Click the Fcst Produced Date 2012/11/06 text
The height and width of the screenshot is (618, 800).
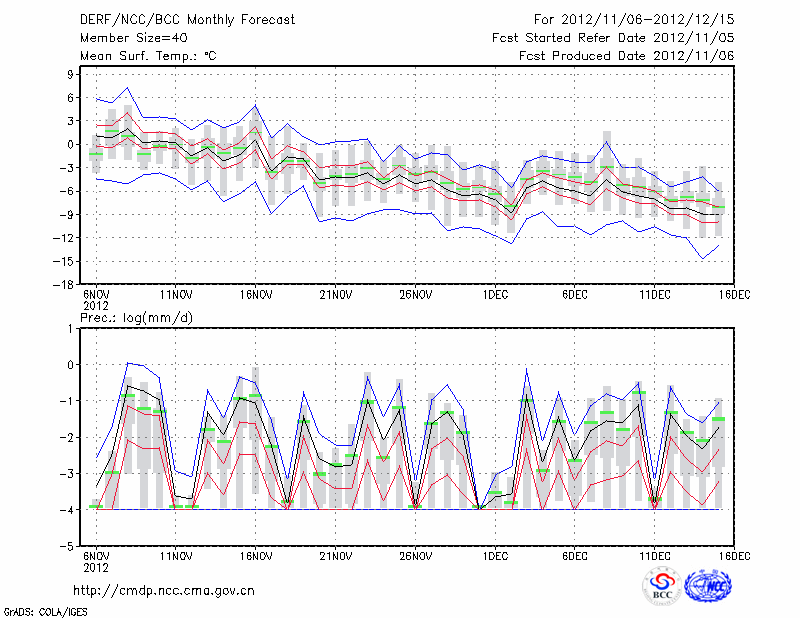pyautogui.click(x=626, y=56)
